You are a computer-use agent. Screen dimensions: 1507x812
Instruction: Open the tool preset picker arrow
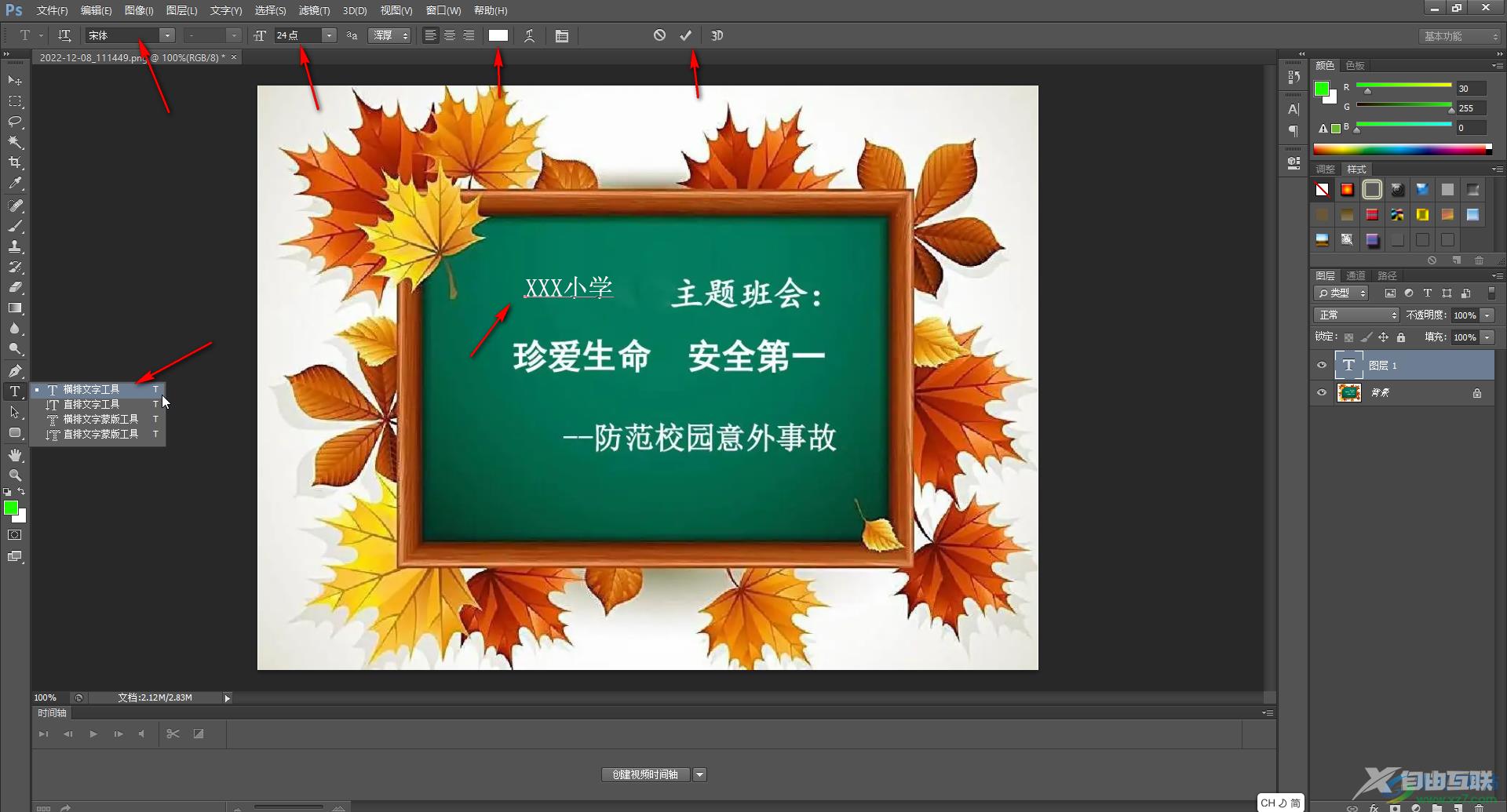(41, 35)
